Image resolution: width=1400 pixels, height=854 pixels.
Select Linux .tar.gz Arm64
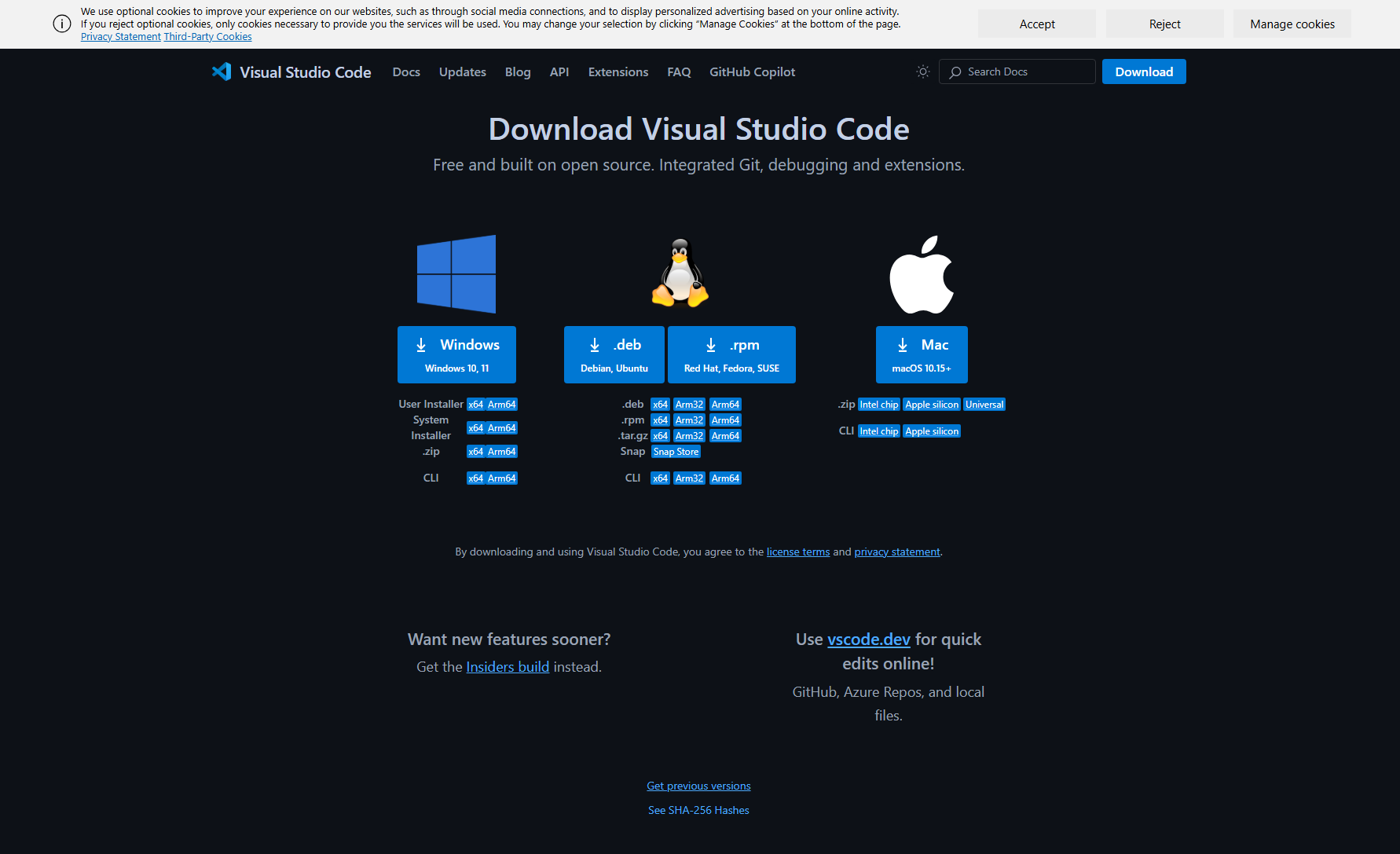click(x=725, y=436)
